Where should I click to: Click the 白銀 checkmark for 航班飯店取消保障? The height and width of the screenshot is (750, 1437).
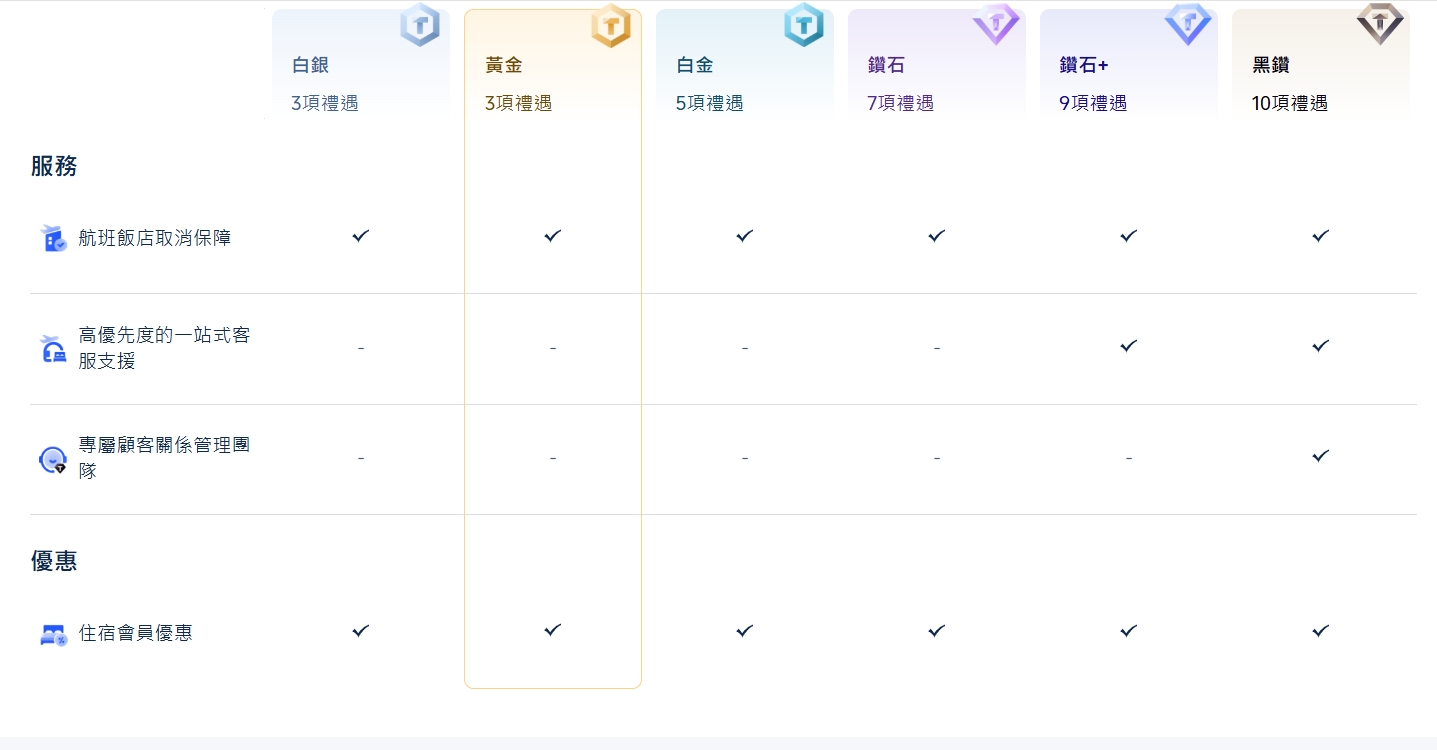pyautogui.click(x=360, y=236)
